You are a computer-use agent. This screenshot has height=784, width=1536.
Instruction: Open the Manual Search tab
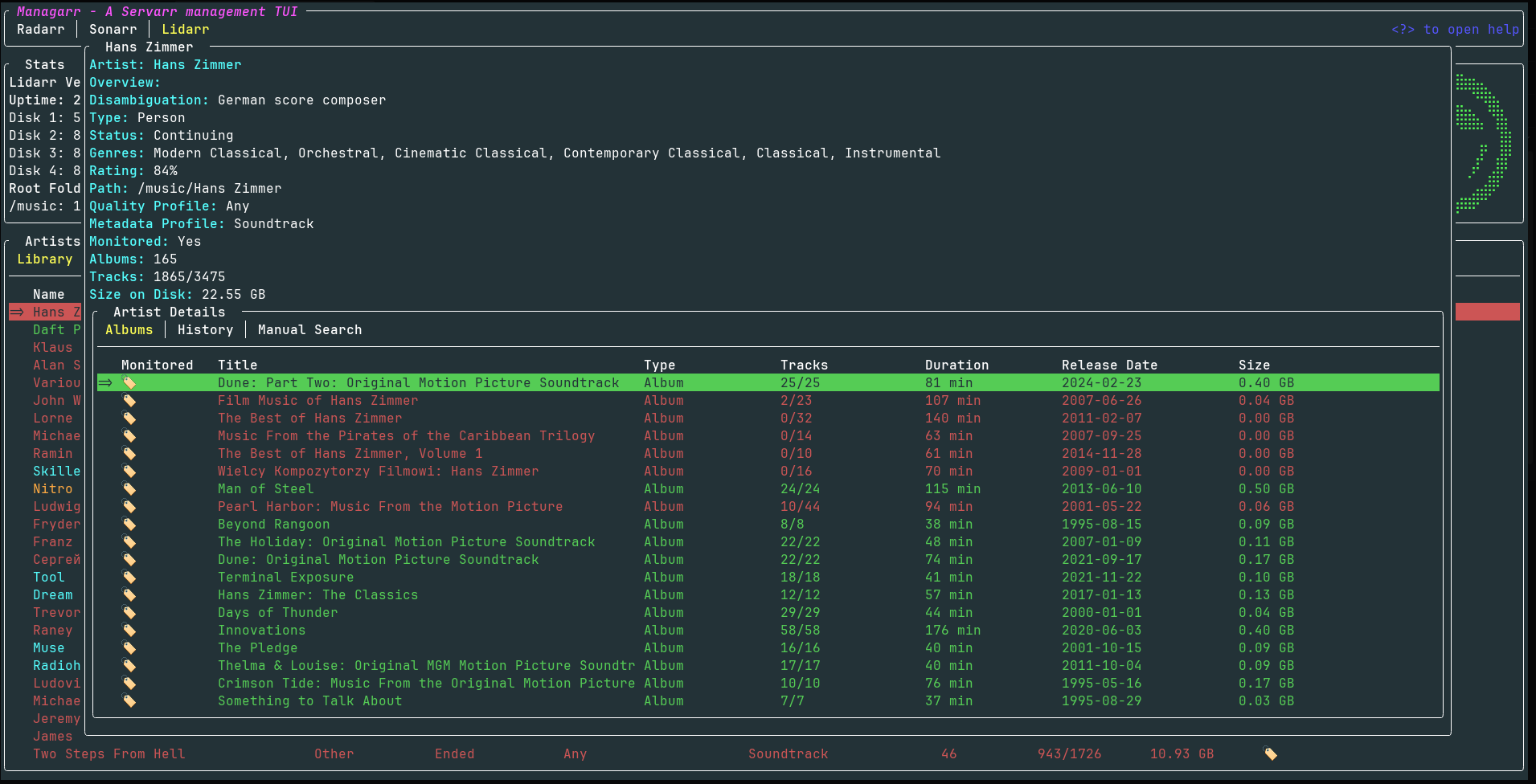pyautogui.click(x=309, y=329)
